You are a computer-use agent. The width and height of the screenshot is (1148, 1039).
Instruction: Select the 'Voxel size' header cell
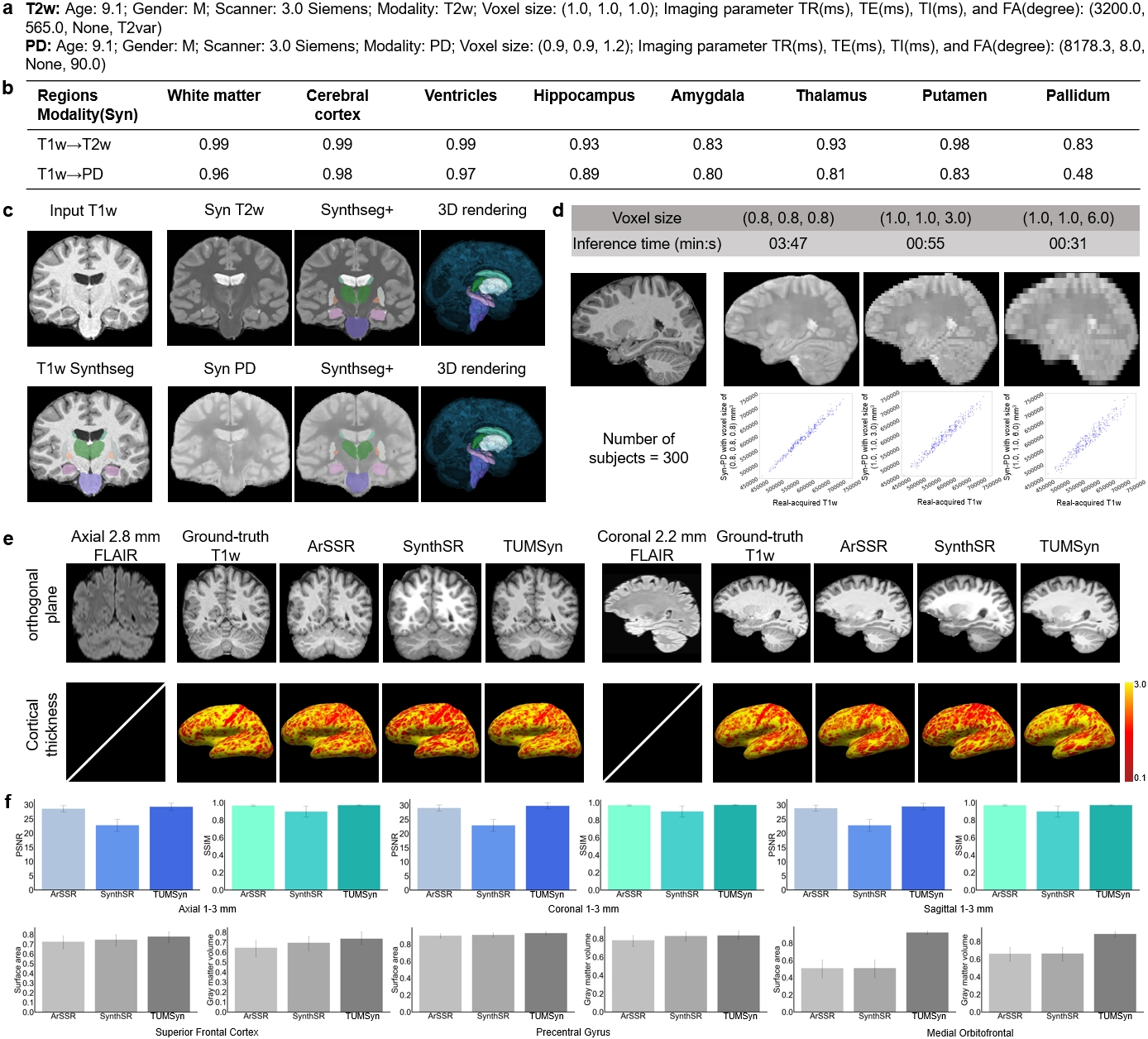pyautogui.click(x=647, y=218)
